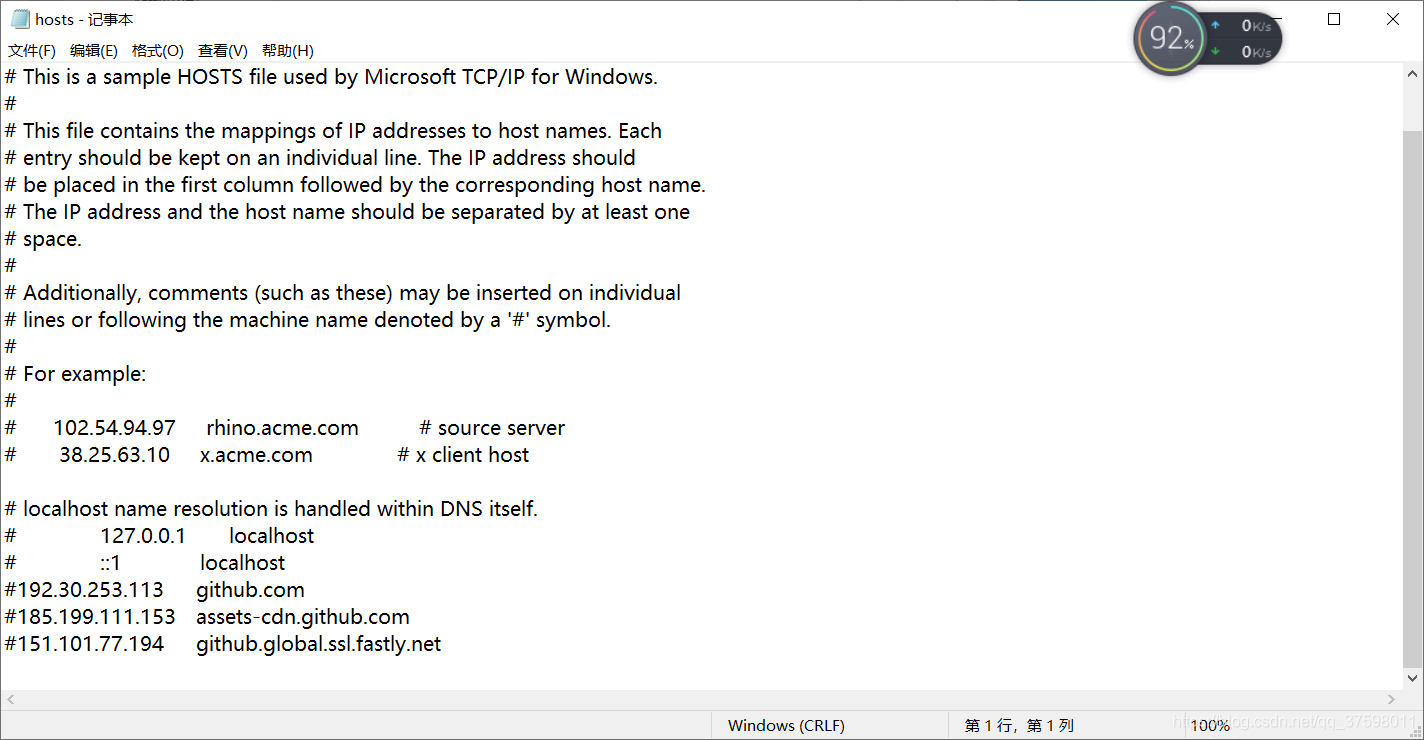Open the 帮助(H) menu
The height and width of the screenshot is (740, 1424).
pos(288,51)
